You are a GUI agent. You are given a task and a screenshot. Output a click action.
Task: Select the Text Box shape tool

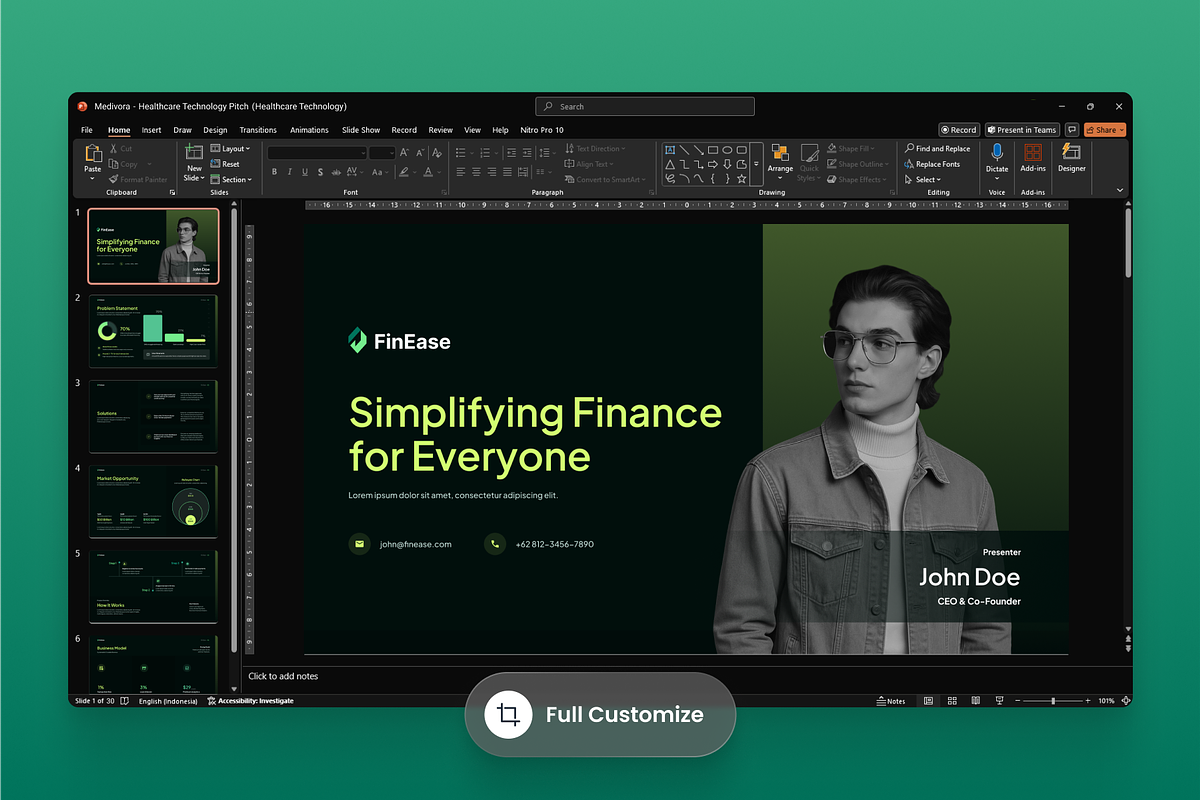coord(670,149)
